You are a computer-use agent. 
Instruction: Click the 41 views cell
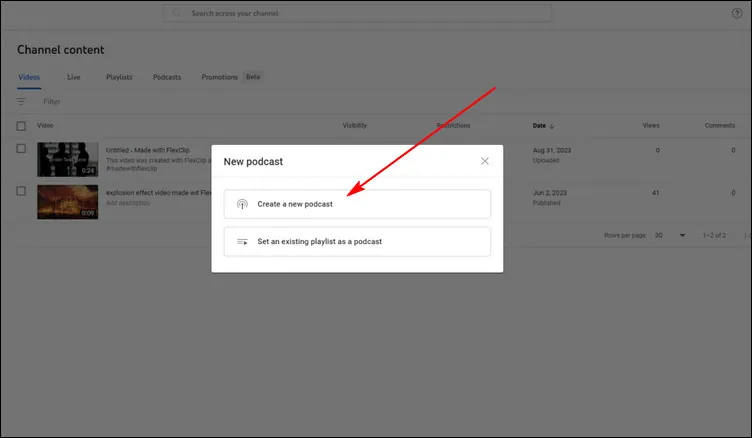(x=655, y=193)
